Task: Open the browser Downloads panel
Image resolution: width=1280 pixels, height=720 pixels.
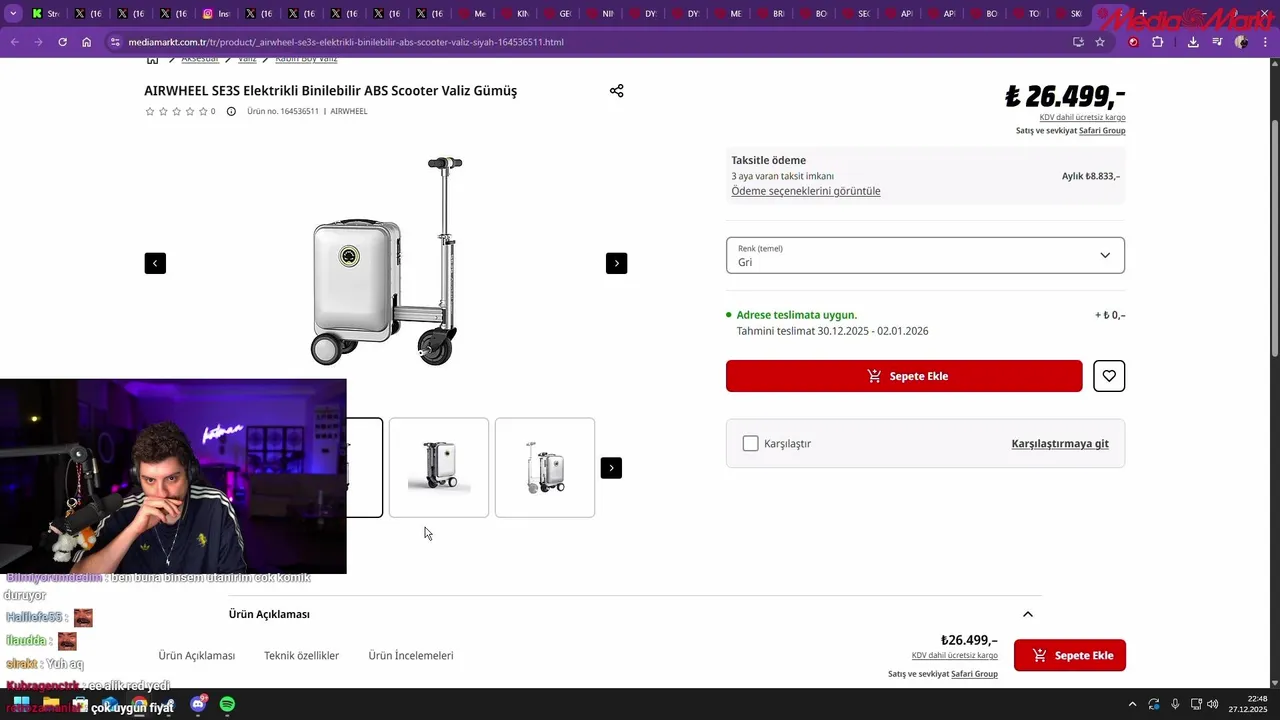Action: tap(1193, 42)
